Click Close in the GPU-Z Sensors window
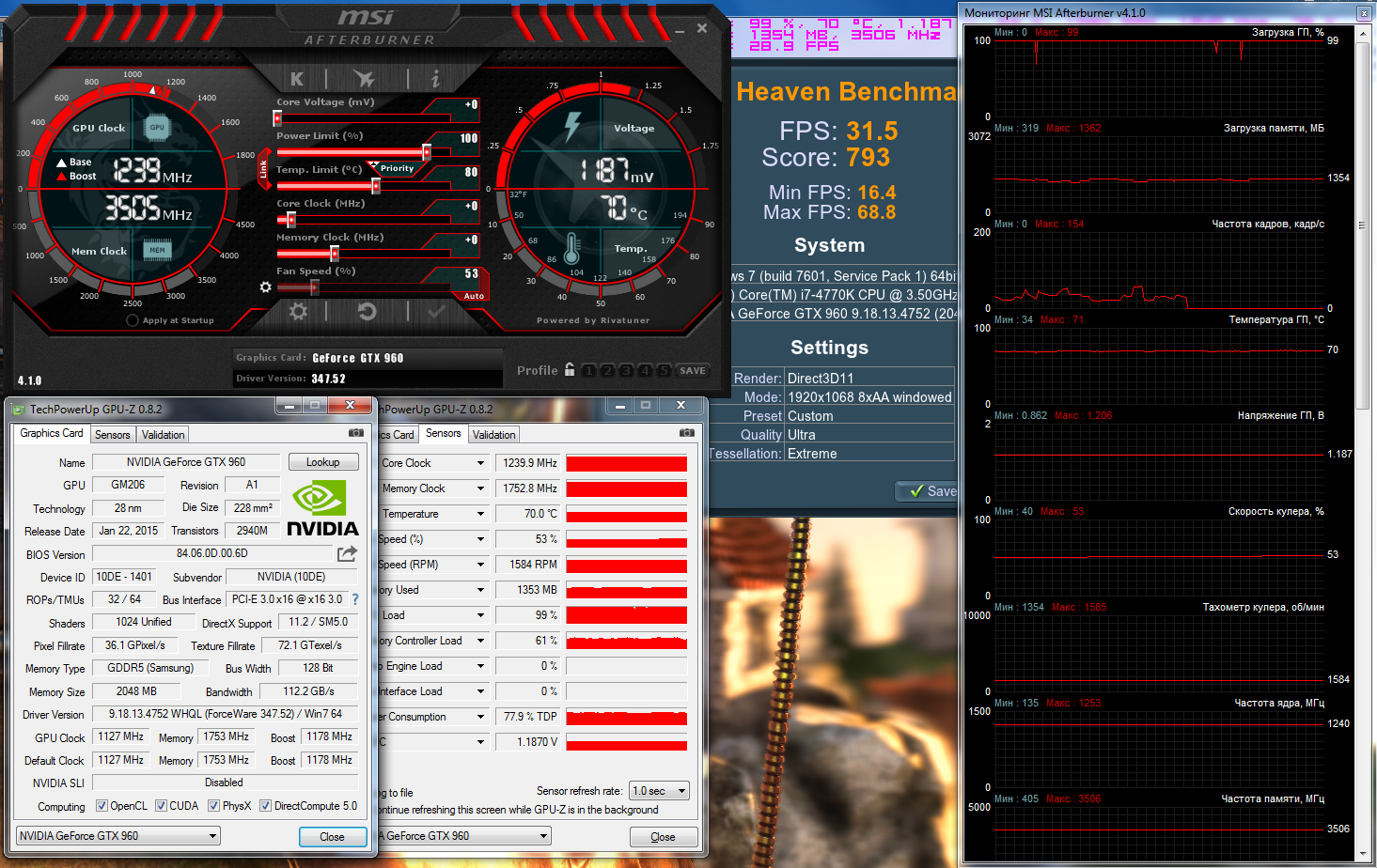Image resolution: width=1377 pixels, height=868 pixels. pos(663,837)
